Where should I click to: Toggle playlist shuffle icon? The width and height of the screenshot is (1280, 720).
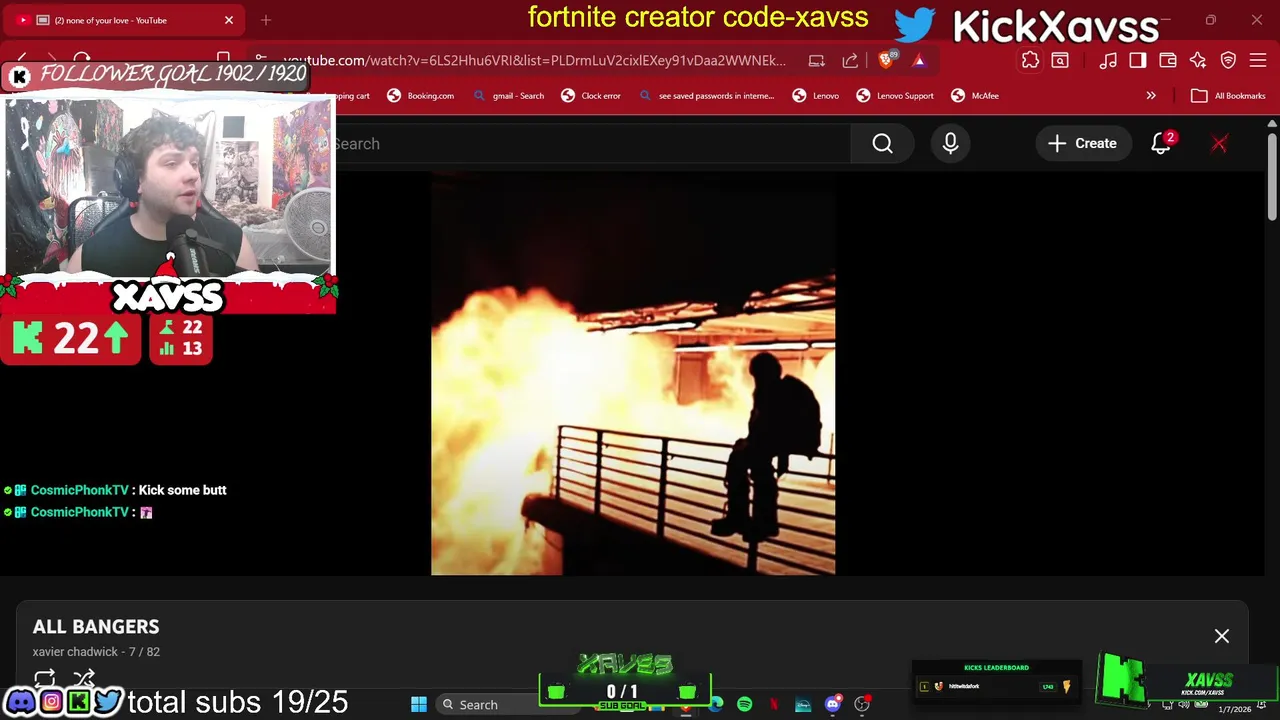(x=84, y=678)
